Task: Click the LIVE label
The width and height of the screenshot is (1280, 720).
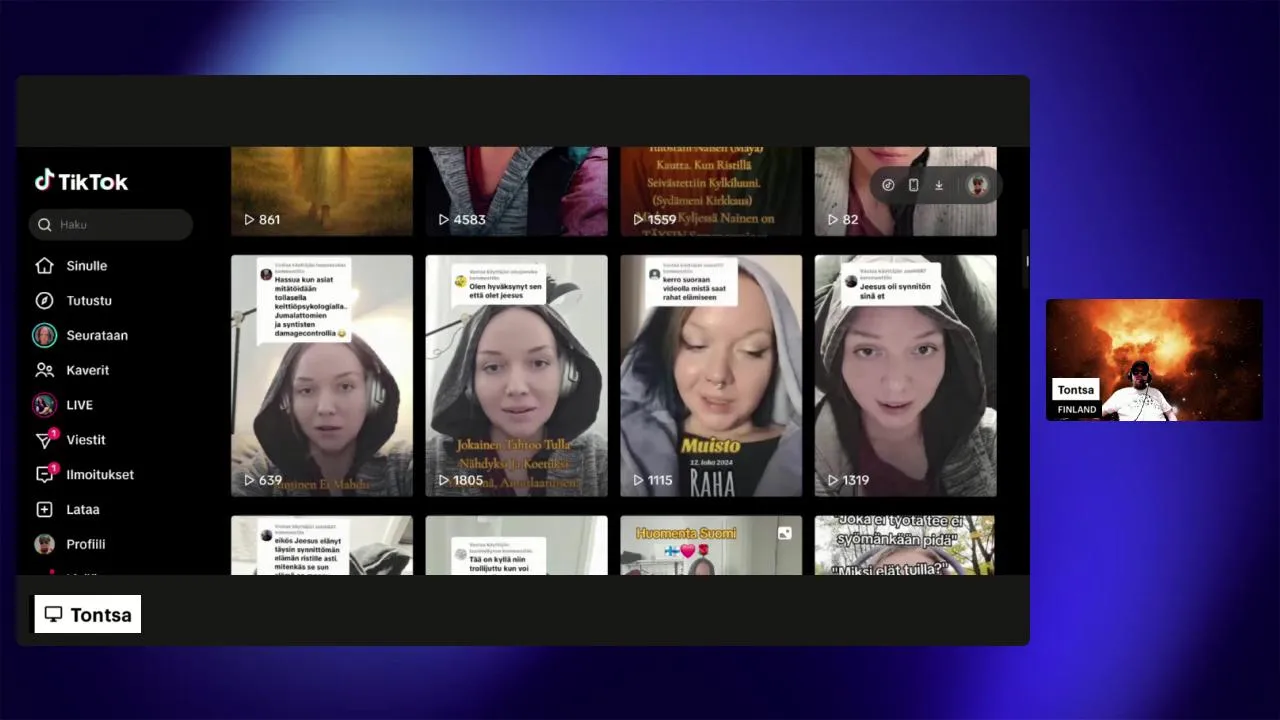Action: 80,405
